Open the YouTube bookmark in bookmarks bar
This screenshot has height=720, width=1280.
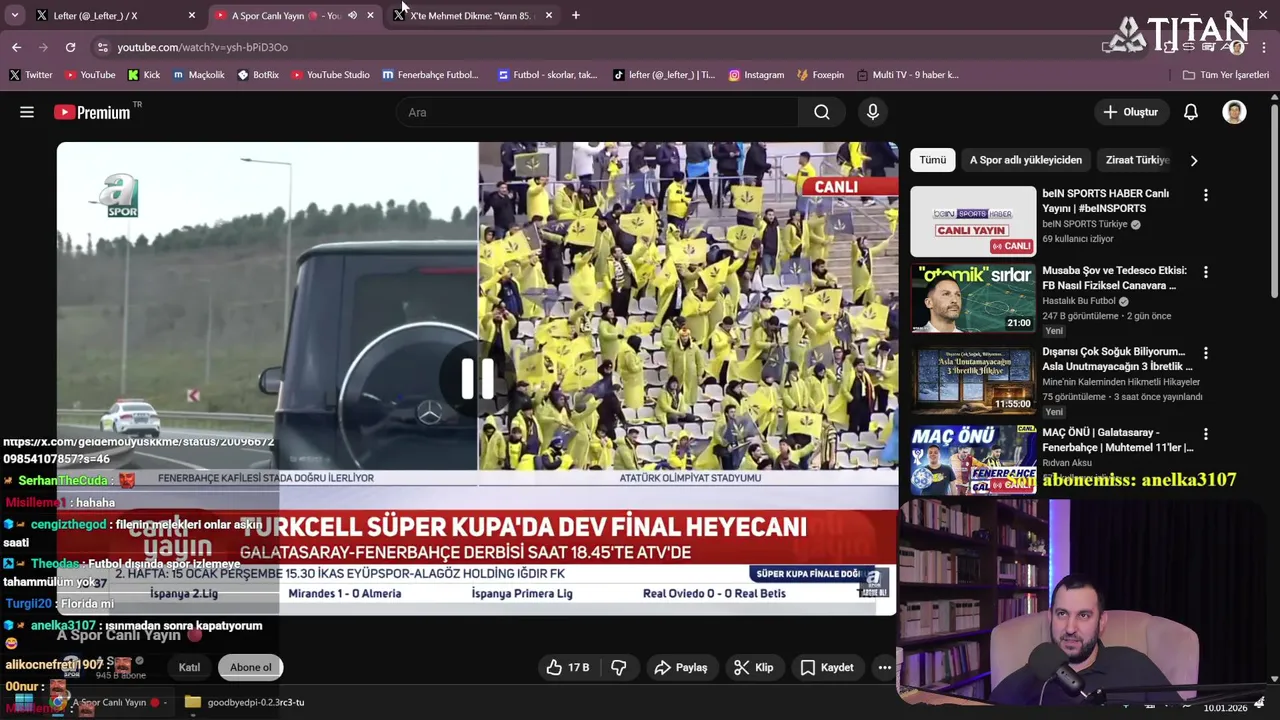(x=90, y=75)
